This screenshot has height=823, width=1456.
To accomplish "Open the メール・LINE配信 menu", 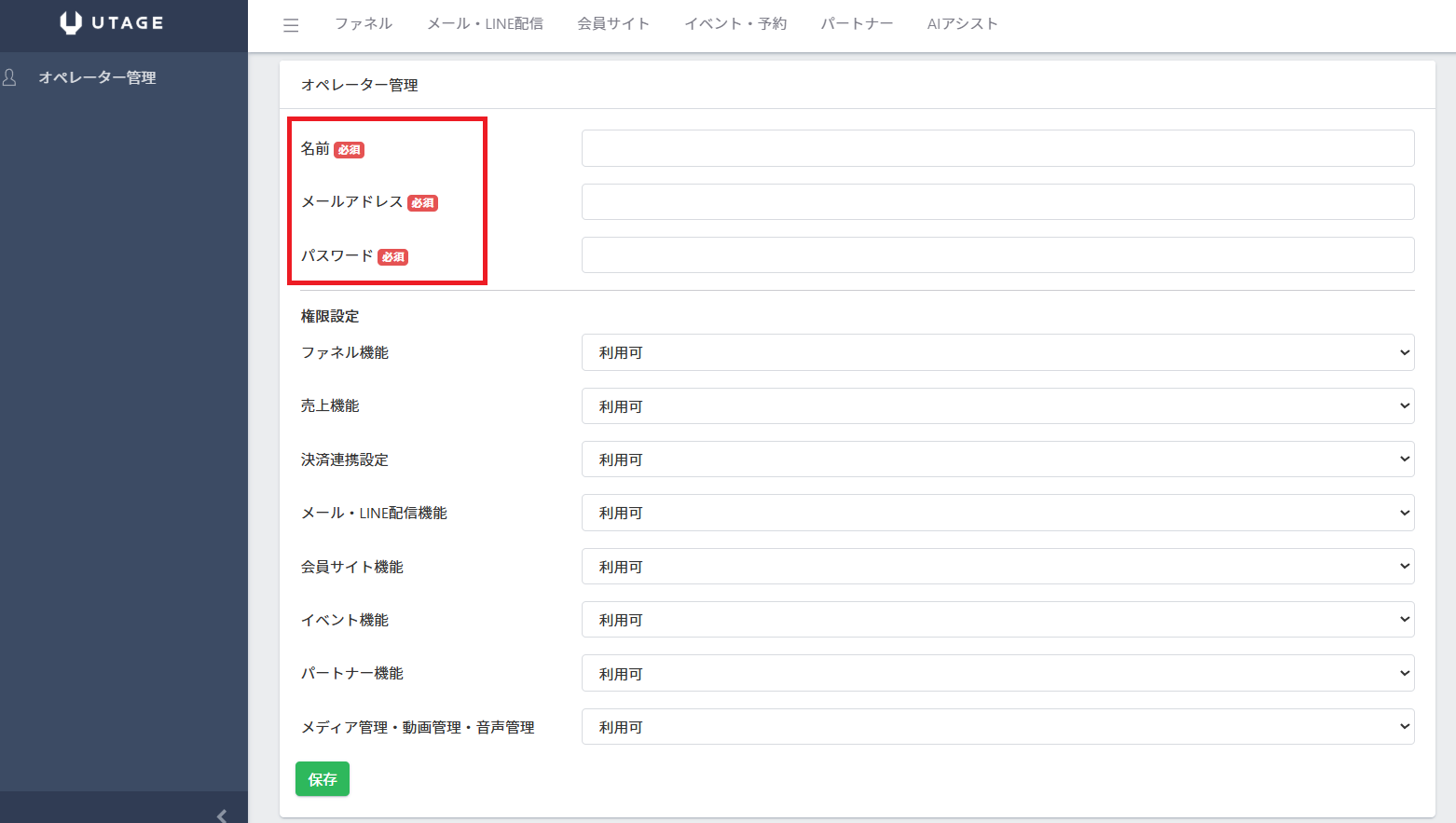I will coord(485,24).
